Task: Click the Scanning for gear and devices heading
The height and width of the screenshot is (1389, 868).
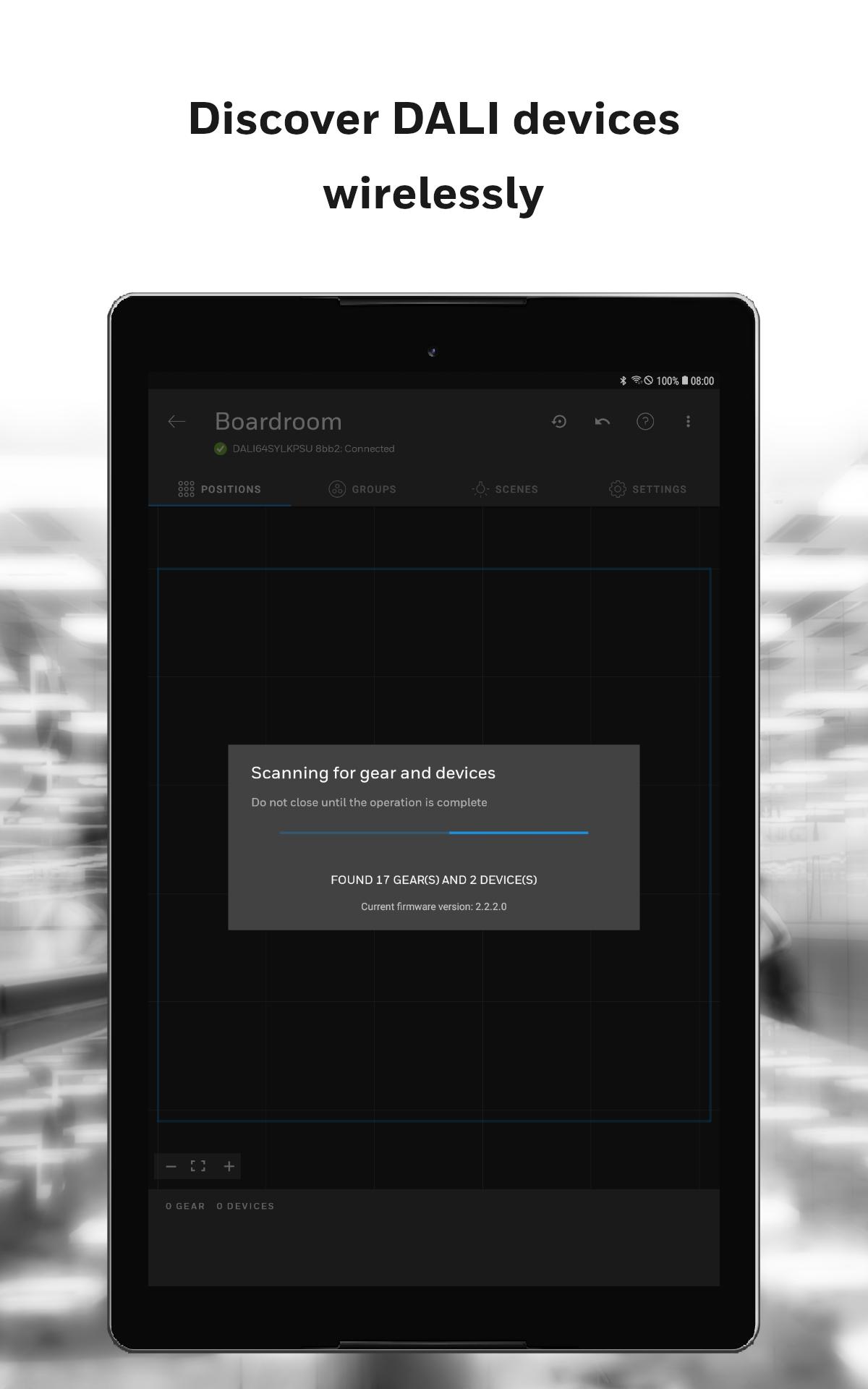Action: pos(373,773)
